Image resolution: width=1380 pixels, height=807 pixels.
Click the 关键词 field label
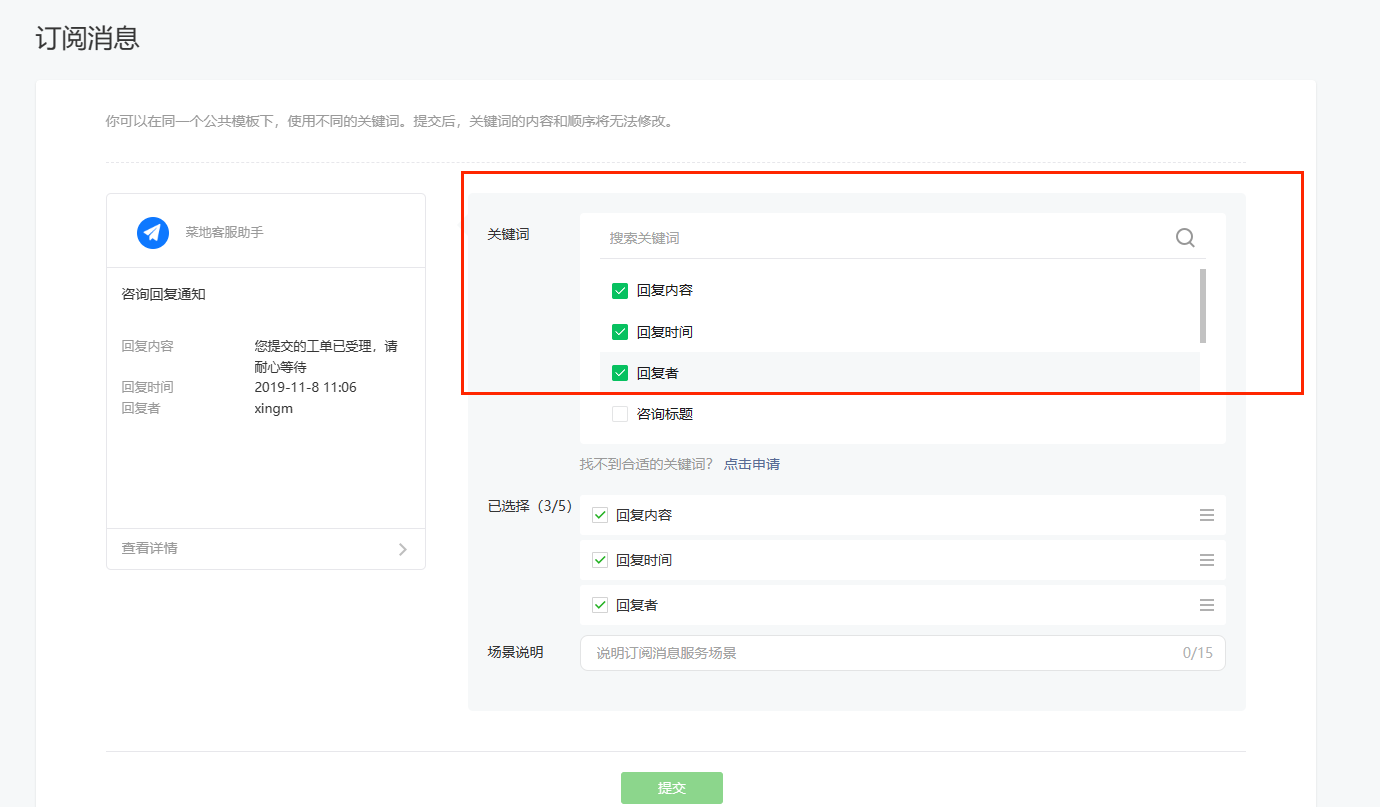508,234
